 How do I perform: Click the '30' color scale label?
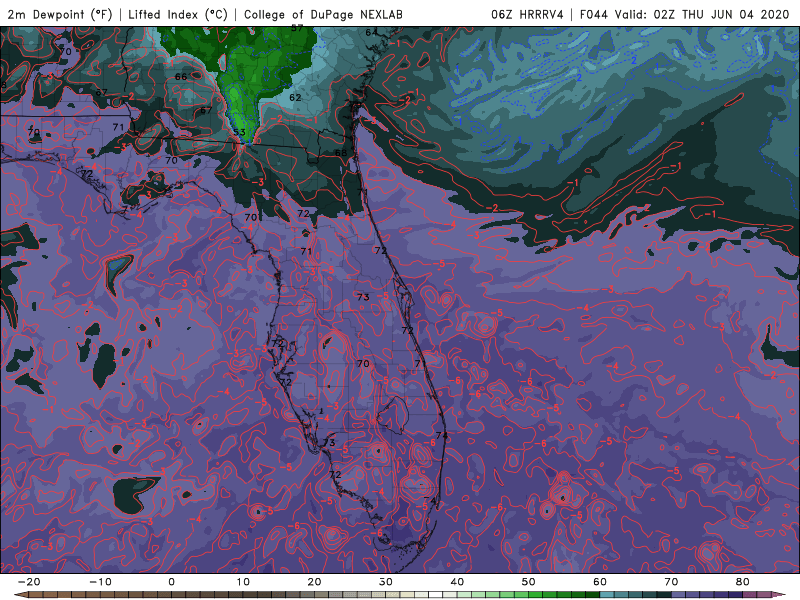(x=386, y=582)
